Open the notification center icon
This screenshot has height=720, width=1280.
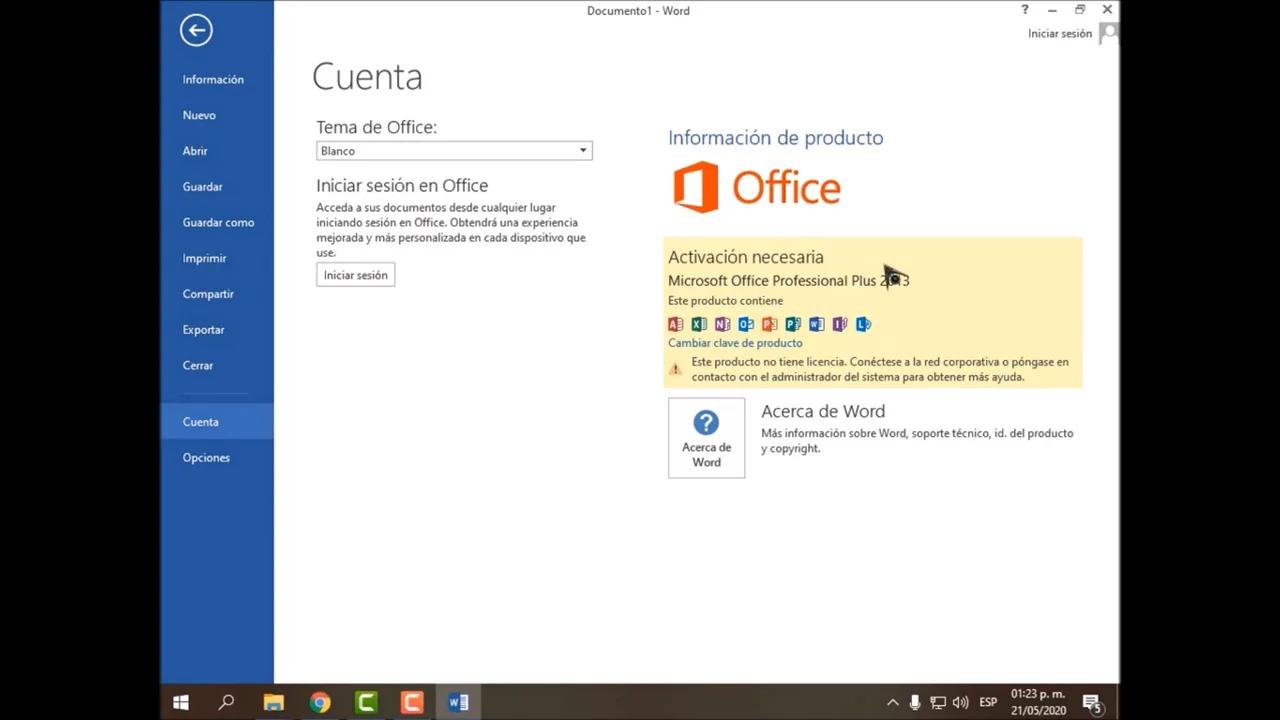point(1092,703)
